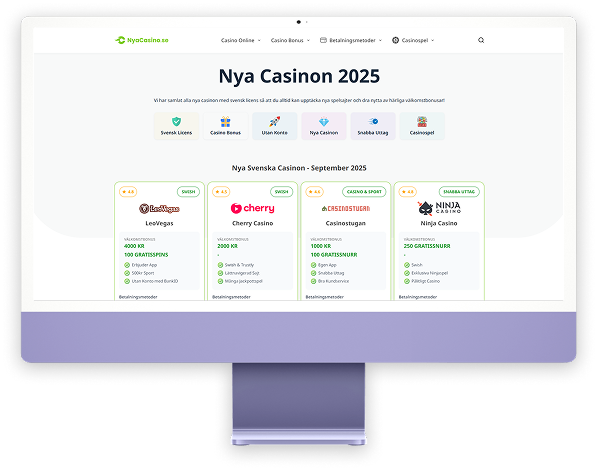Click the LeoVegas logo image

159,208
